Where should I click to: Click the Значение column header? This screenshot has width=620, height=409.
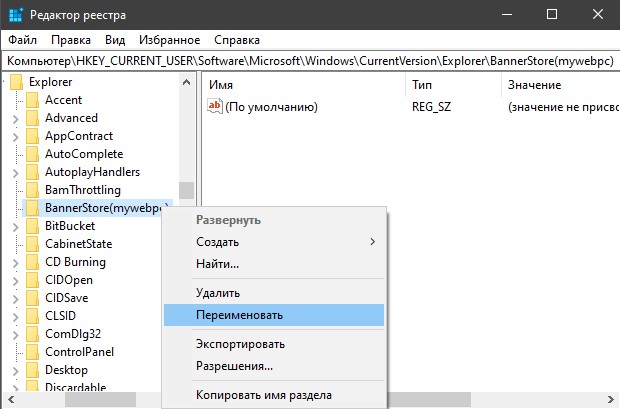click(x=561, y=85)
